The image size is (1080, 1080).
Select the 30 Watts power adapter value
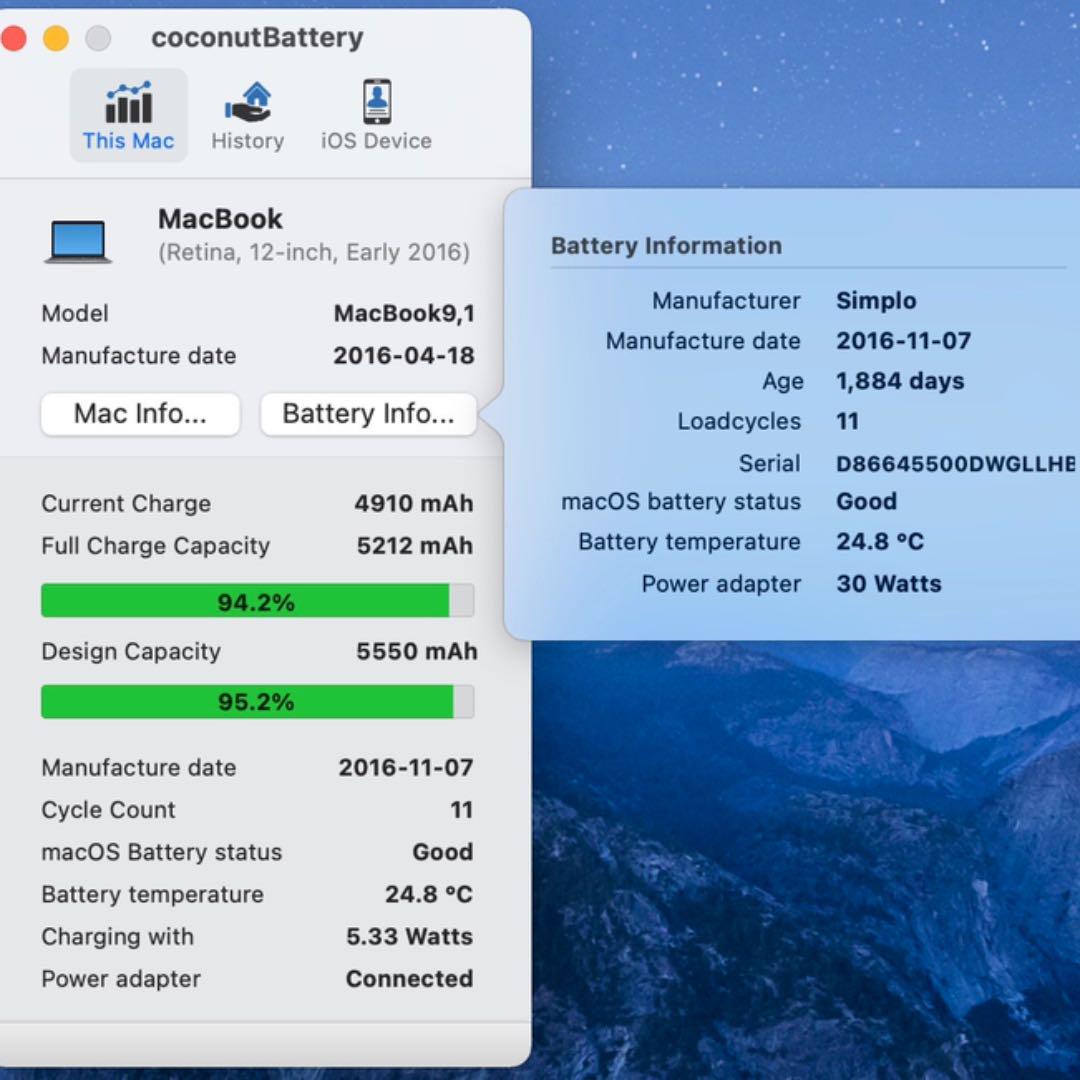click(889, 584)
